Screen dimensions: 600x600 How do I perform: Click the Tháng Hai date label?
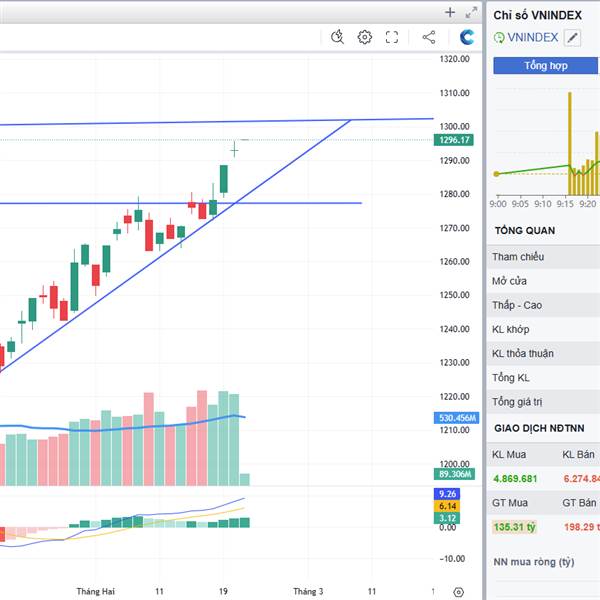[x=95, y=592]
